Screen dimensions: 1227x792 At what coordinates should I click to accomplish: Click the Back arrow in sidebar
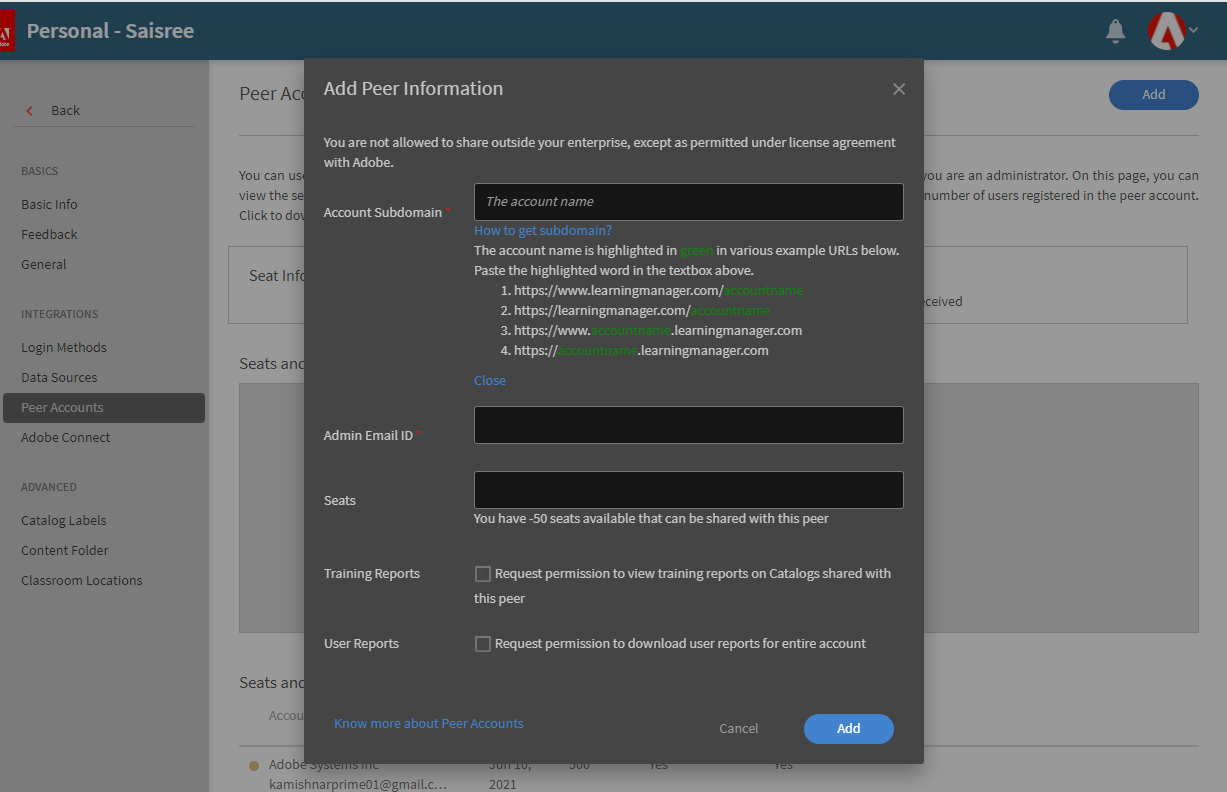click(x=30, y=111)
